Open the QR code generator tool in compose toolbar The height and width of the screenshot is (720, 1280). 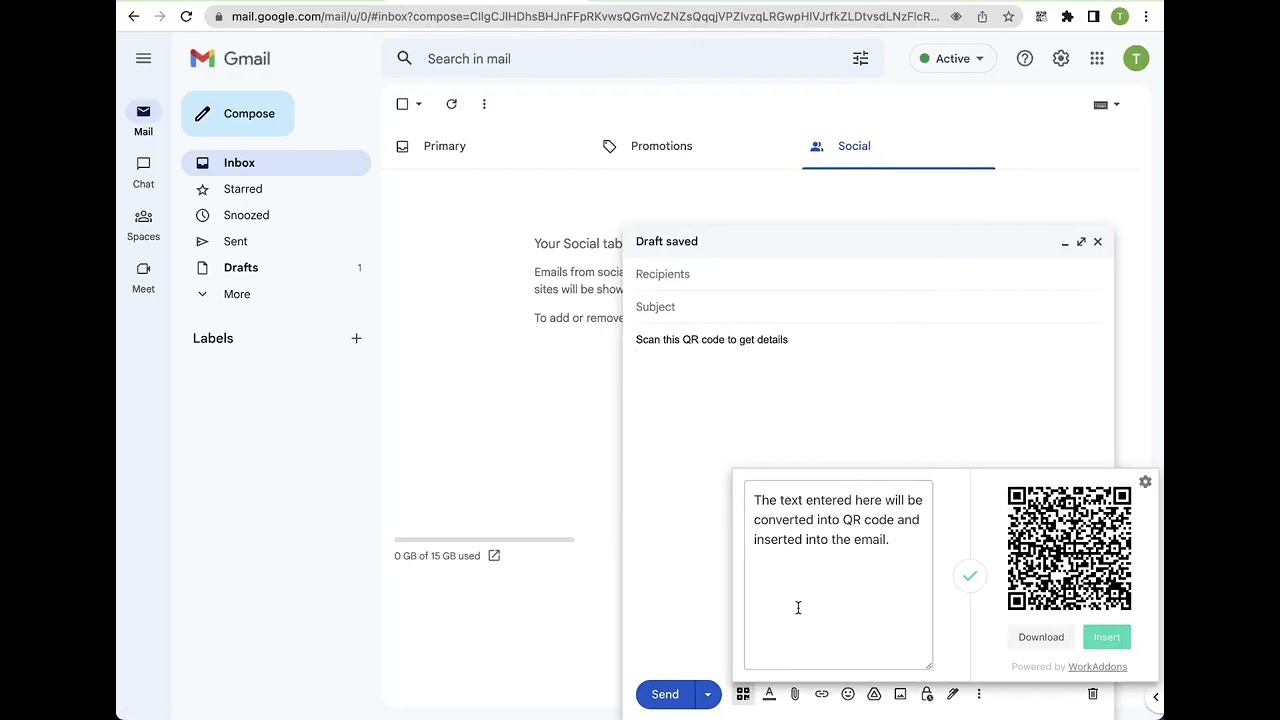[743, 694]
